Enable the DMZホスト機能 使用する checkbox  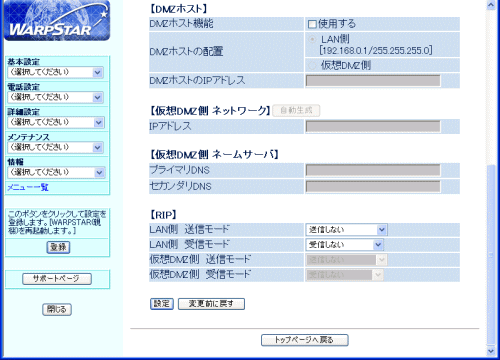[x=312, y=24]
